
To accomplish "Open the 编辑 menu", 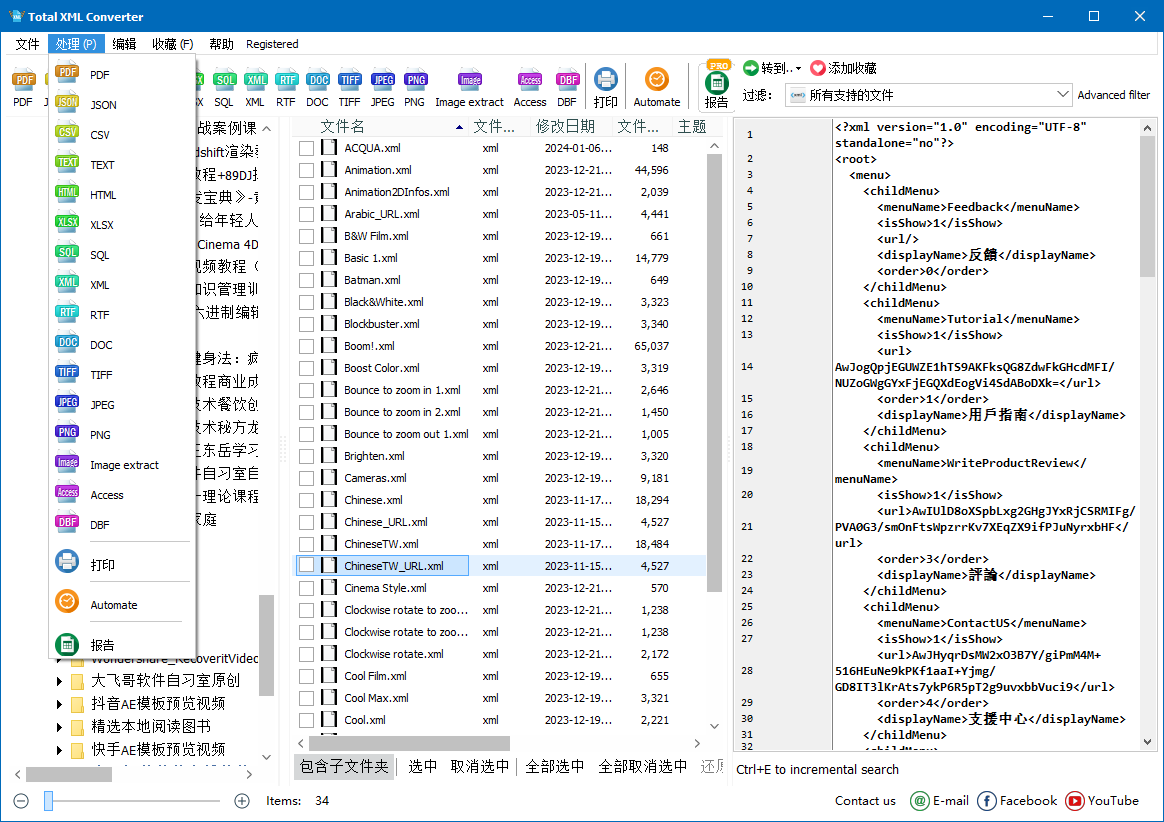I will [128, 43].
